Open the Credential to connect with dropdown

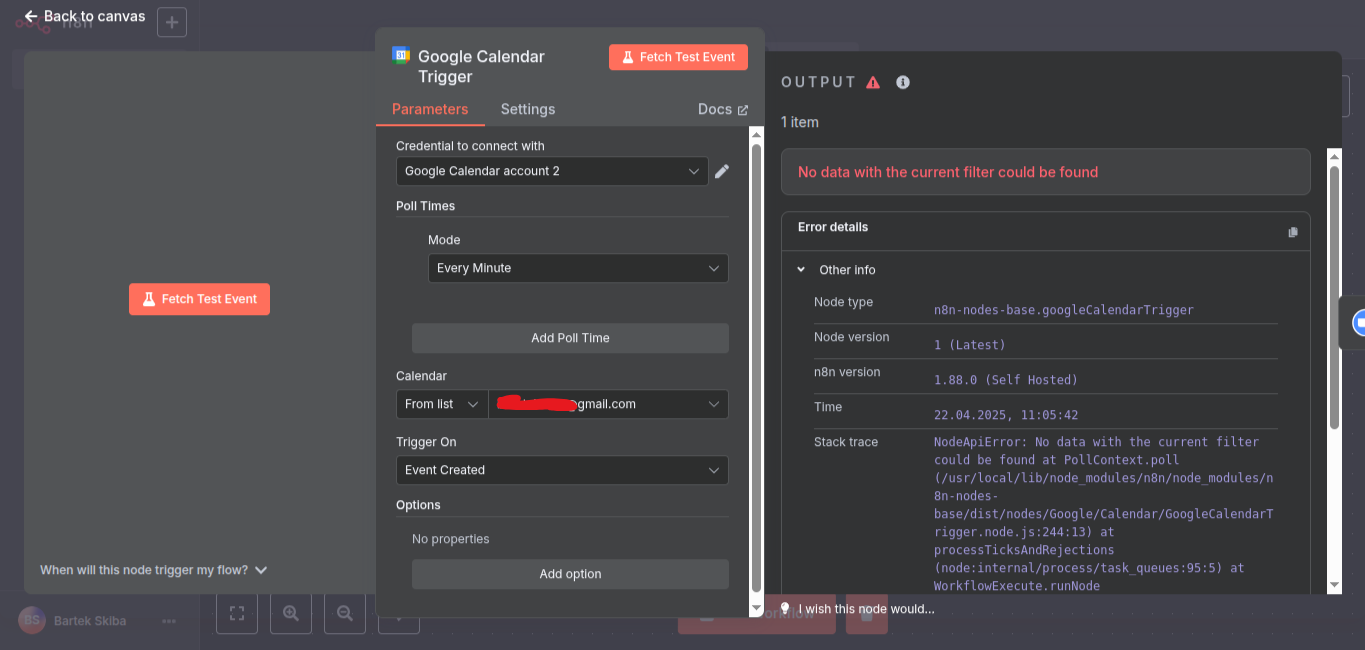552,171
